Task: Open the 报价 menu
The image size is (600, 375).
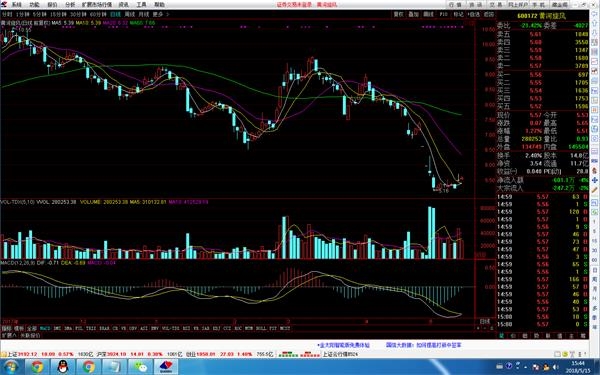Action: click(x=52, y=5)
